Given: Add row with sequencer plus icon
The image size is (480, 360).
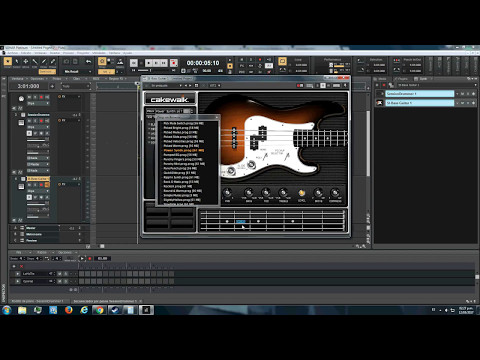Looking at the screenshot, I should point(14,266).
